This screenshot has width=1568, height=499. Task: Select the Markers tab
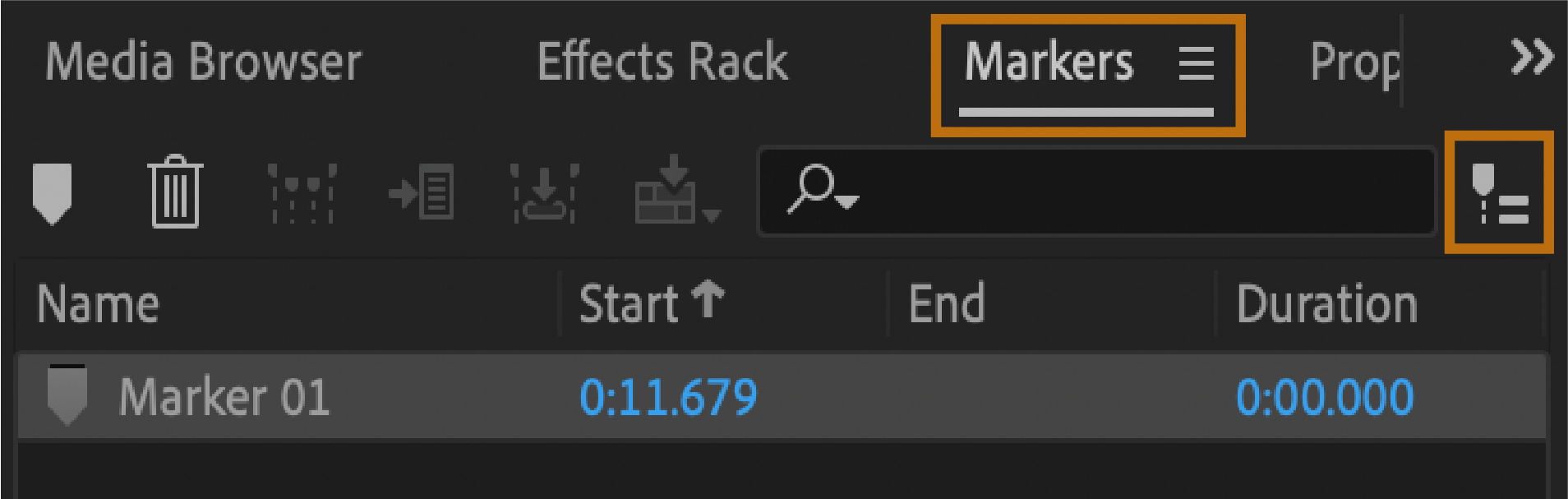1049,62
